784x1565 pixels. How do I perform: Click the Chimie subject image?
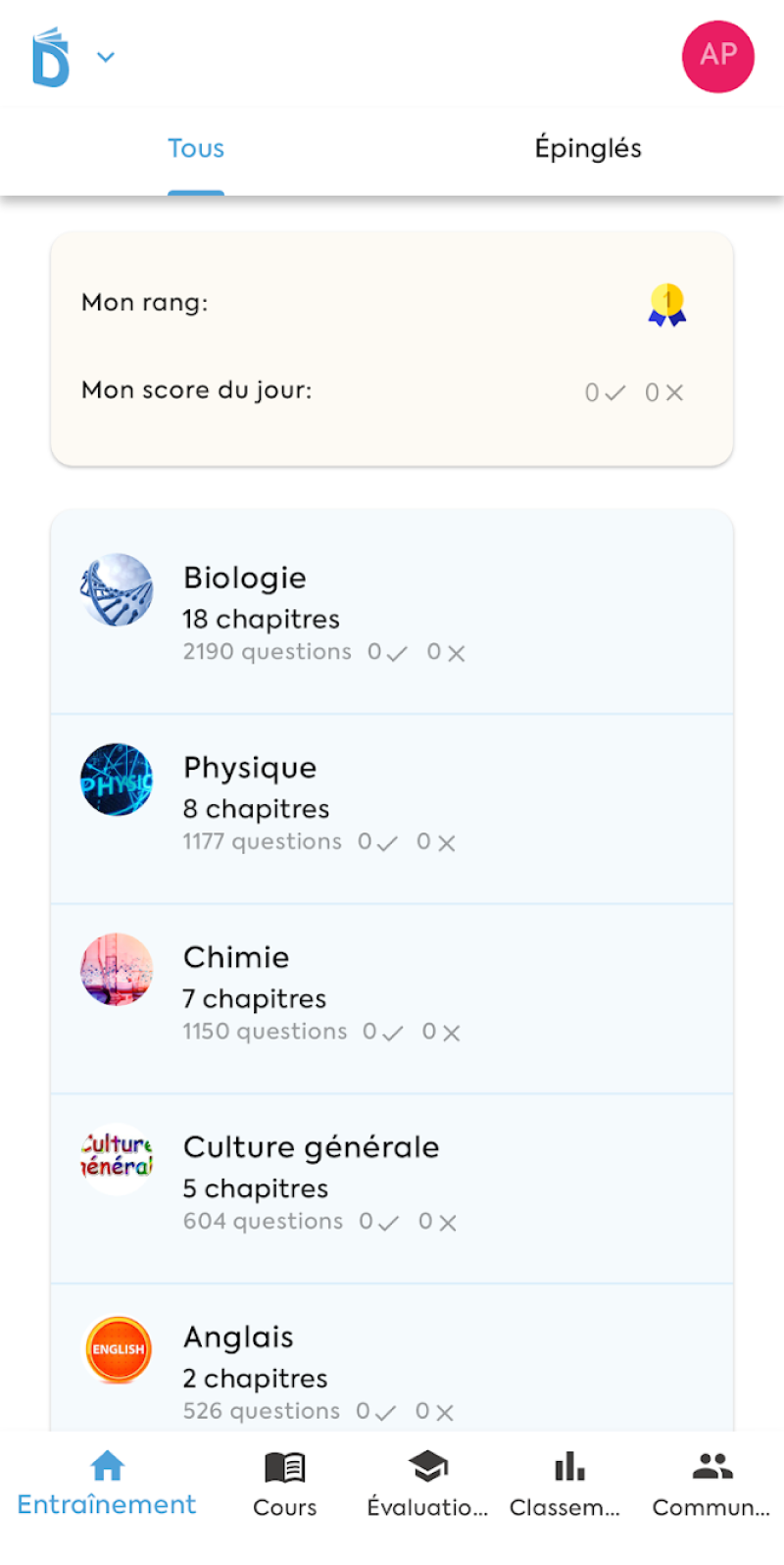(x=117, y=970)
